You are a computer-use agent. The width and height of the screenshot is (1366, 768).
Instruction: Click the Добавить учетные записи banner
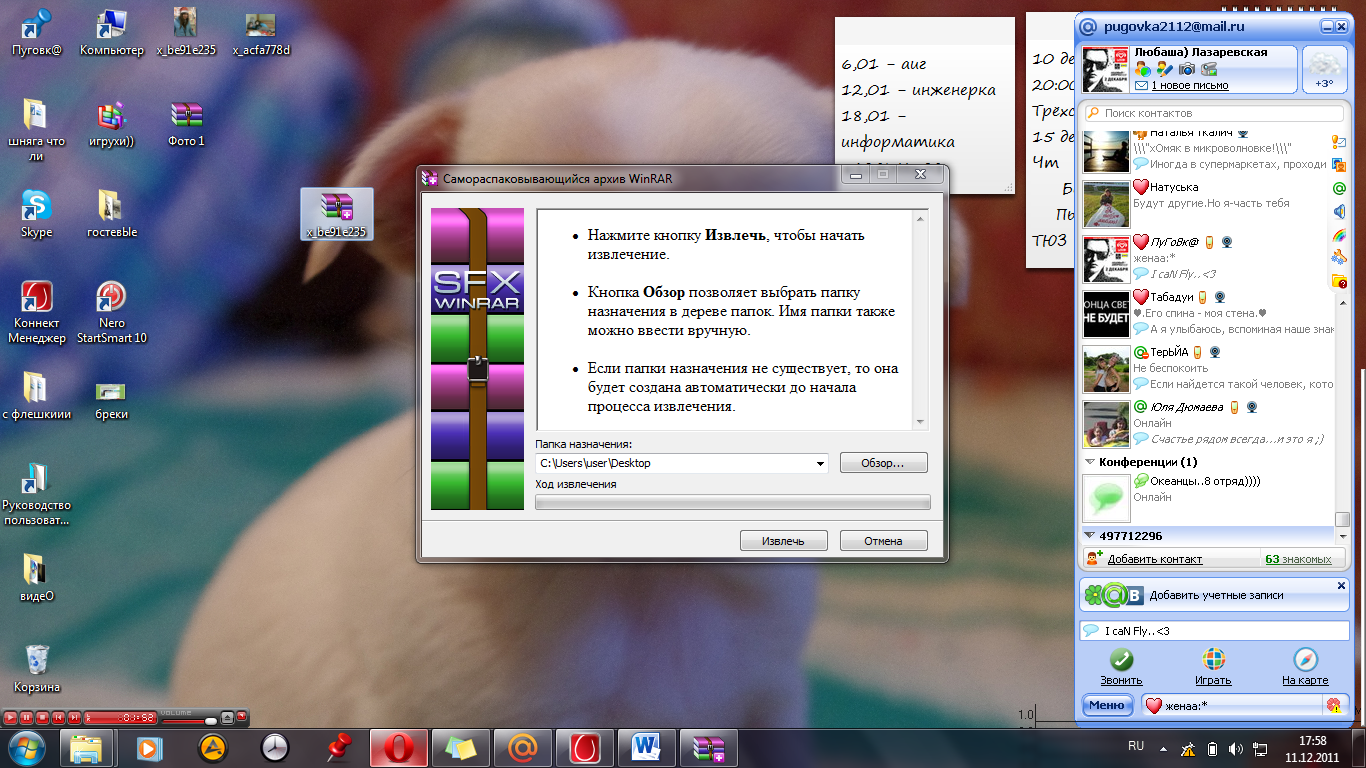pyautogui.click(x=1214, y=595)
